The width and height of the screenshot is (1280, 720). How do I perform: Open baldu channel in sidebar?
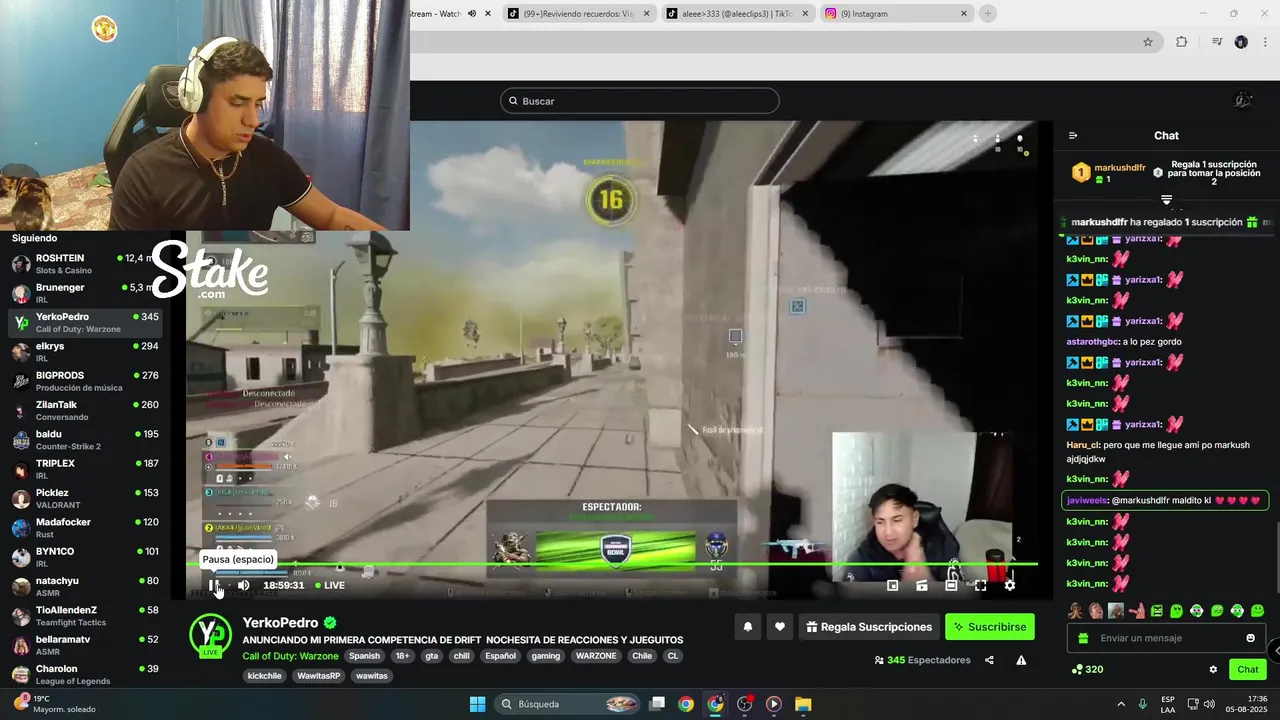(85, 440)
